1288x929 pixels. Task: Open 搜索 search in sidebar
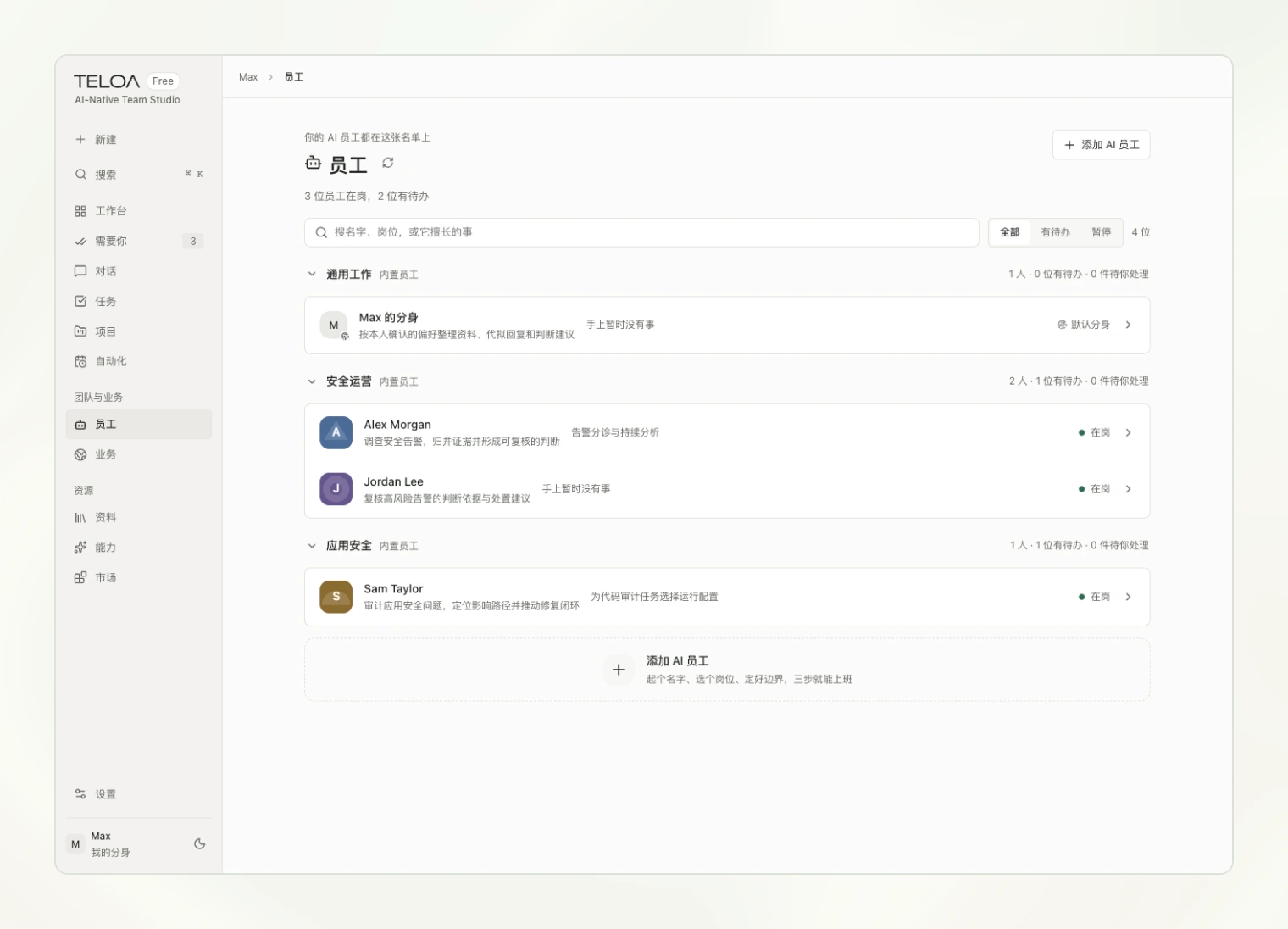point(139,175)
